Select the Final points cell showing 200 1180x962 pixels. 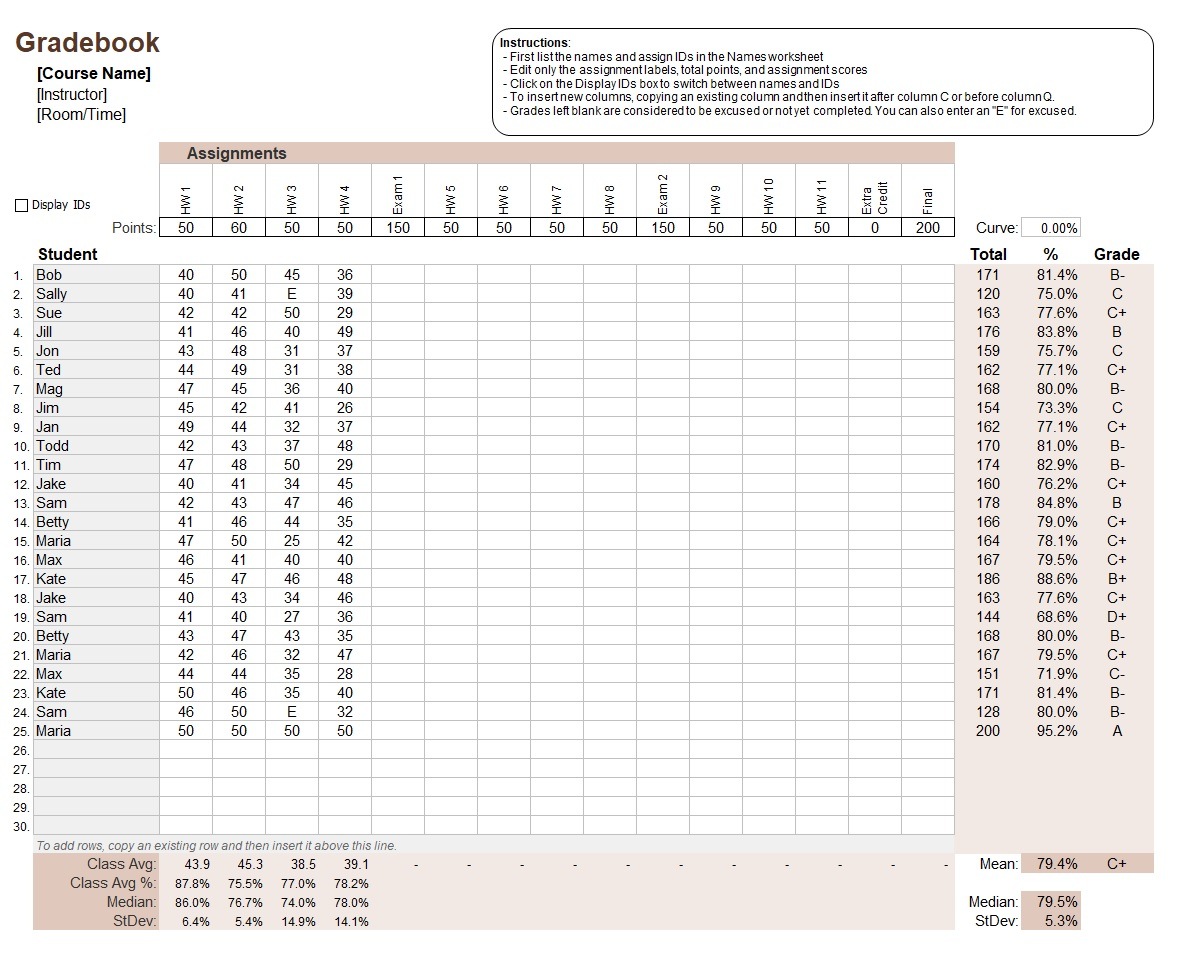click(x=928, y=228)
